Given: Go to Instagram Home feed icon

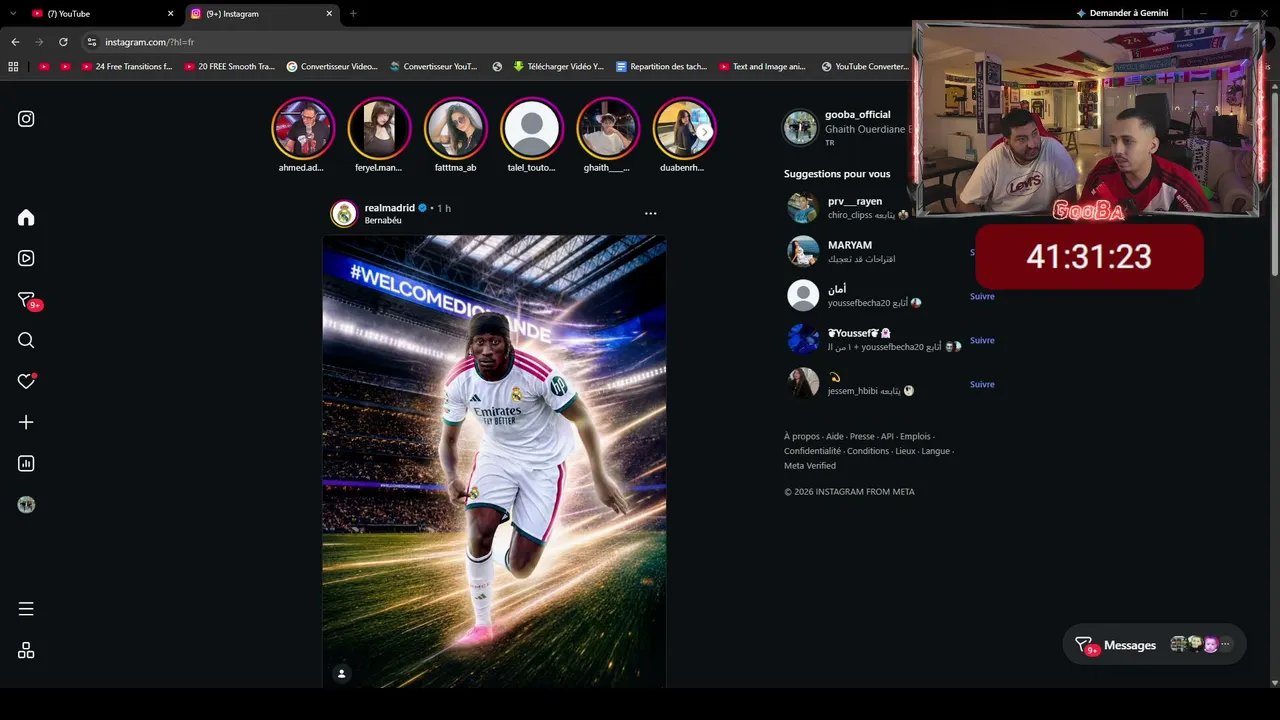Looking at the screenshot, I should click(26, 218).
